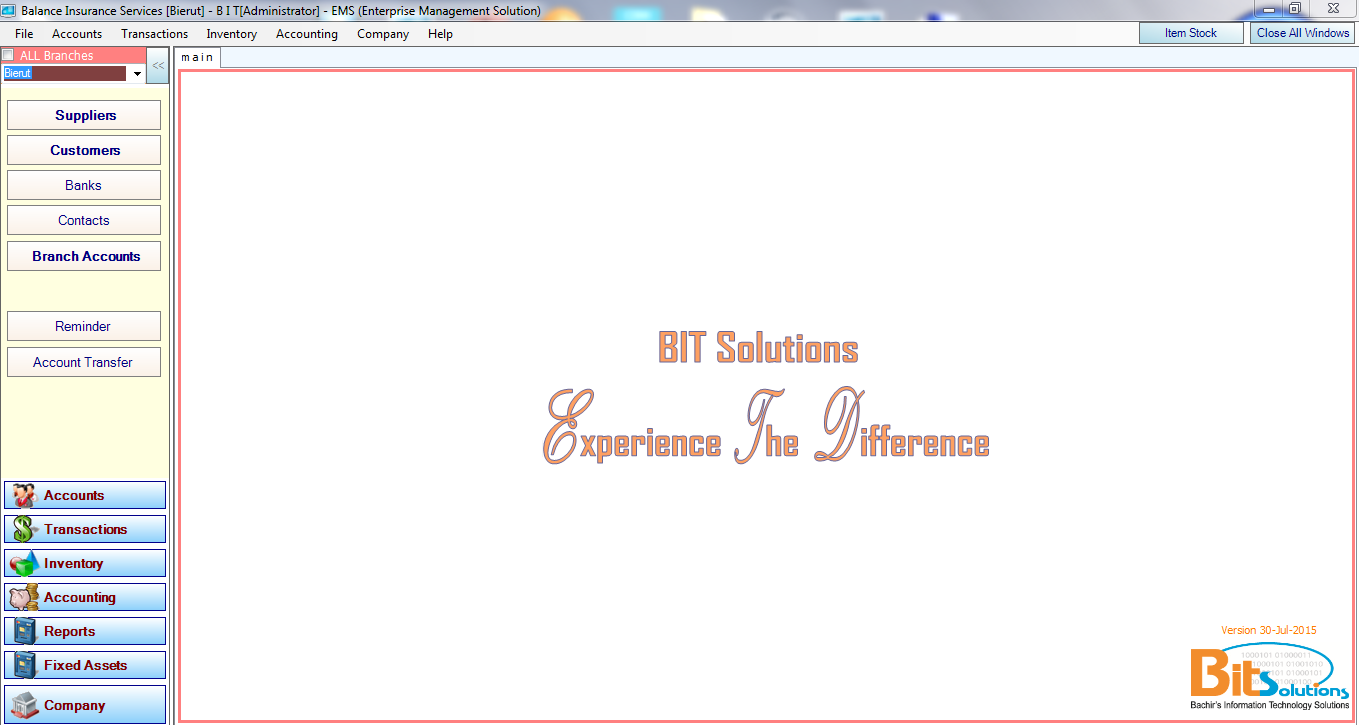Toggle the ALL Branches checkbox

8,55
